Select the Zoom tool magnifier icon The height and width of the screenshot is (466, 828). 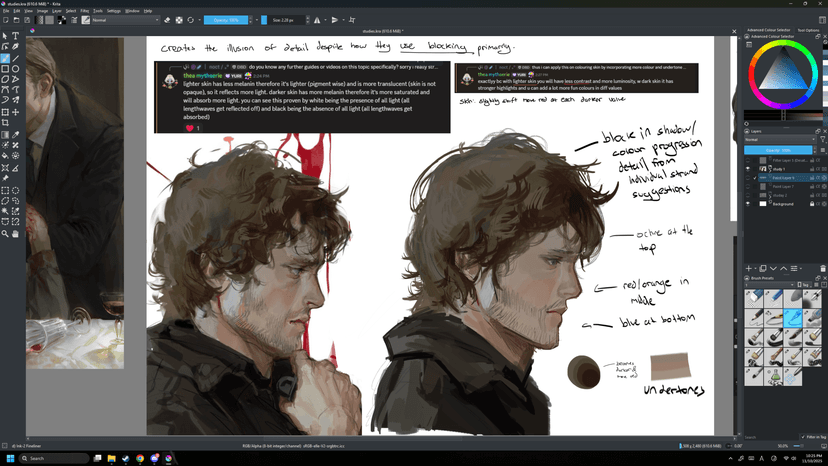[5, 234]
